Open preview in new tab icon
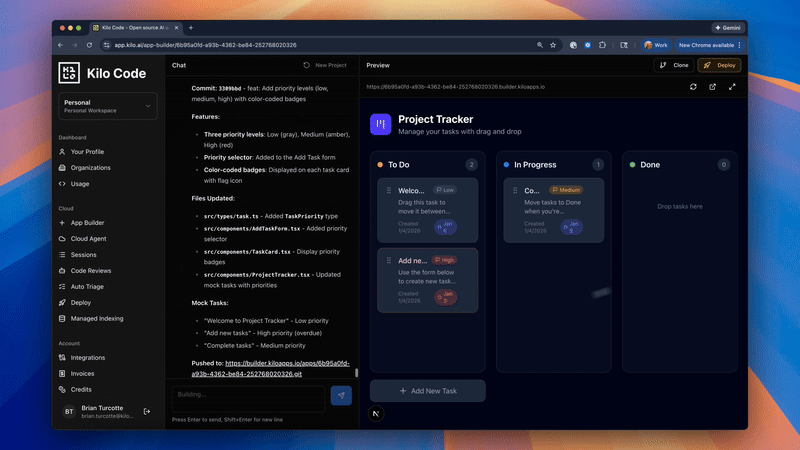The width and height of the screenshot is (800, 450). 712,87
